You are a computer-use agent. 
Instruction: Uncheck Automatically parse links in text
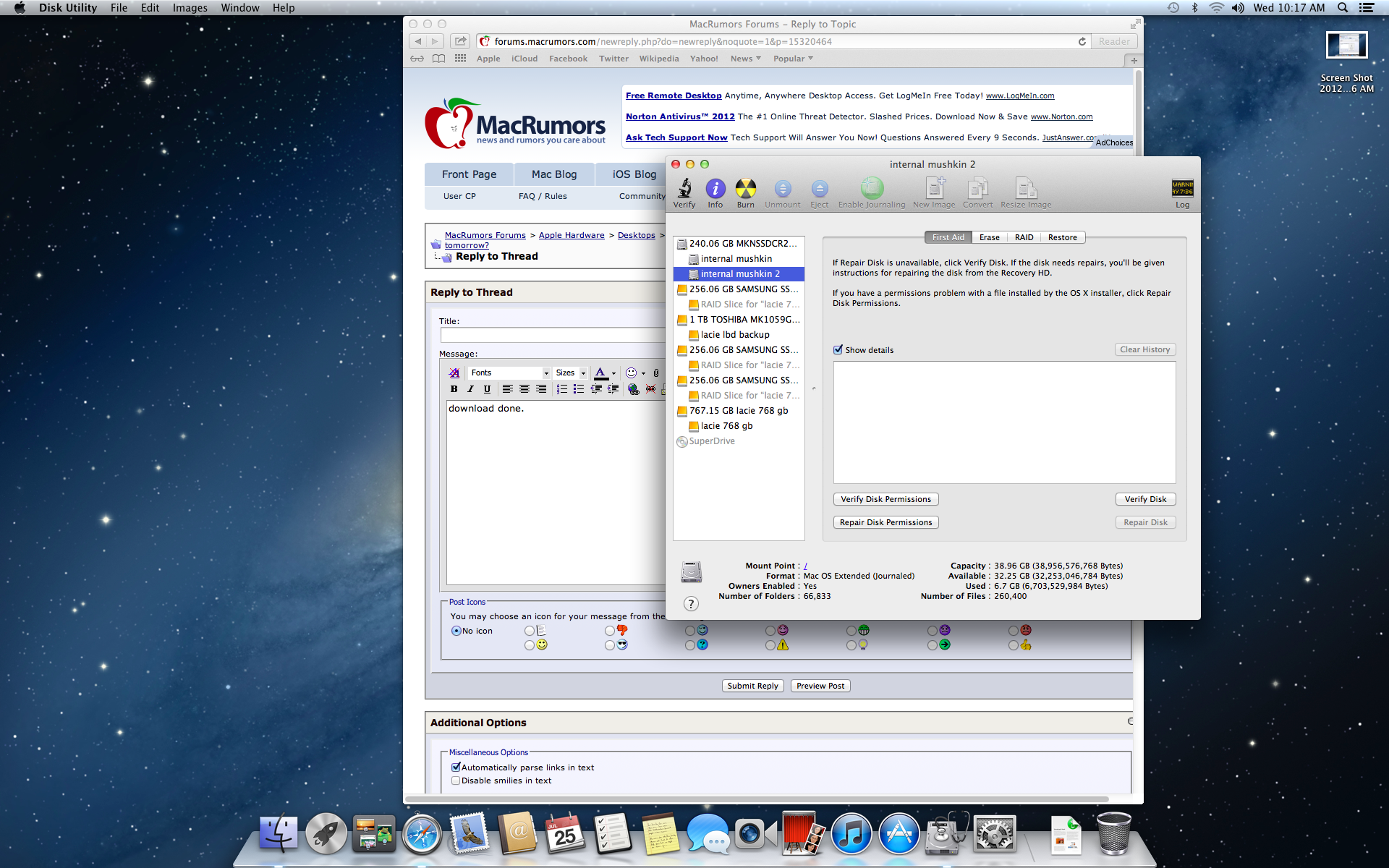coord(456,767)
